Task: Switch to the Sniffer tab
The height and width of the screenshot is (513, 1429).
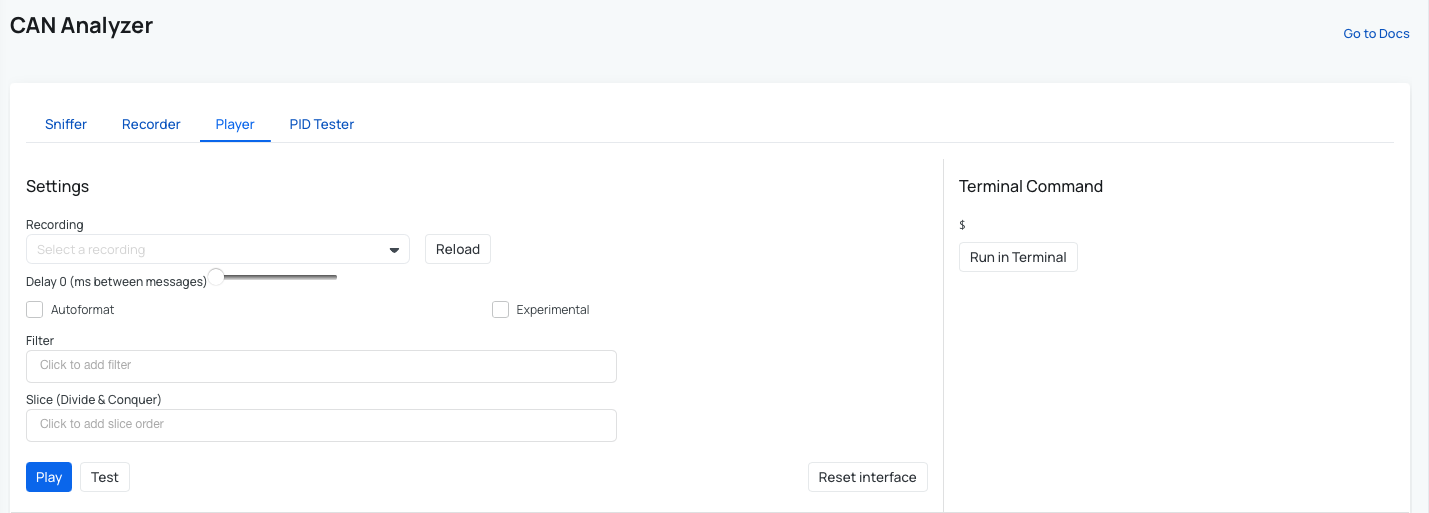Action: 66,124
